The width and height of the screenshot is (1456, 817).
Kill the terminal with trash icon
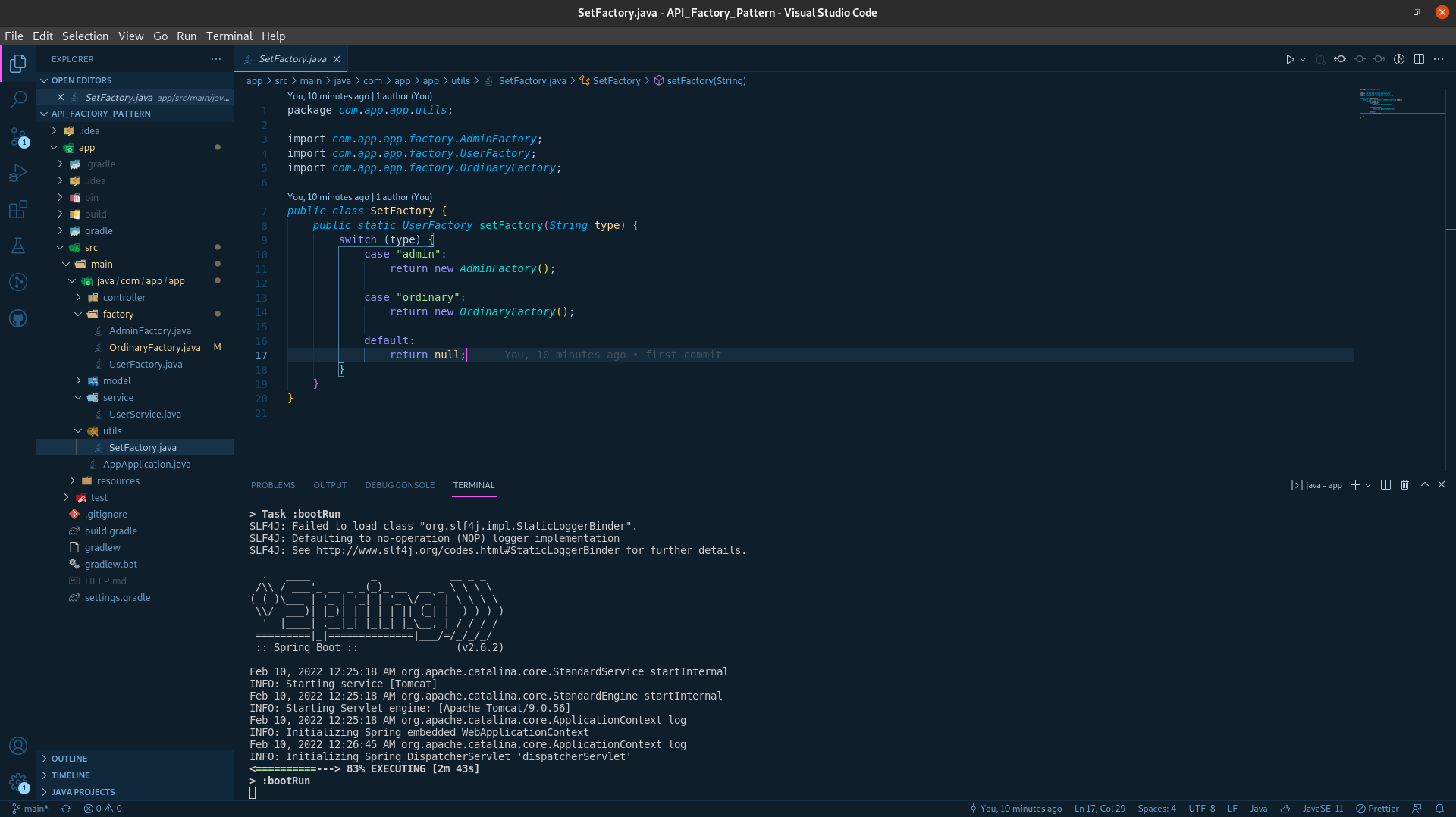pos(1404,485)
